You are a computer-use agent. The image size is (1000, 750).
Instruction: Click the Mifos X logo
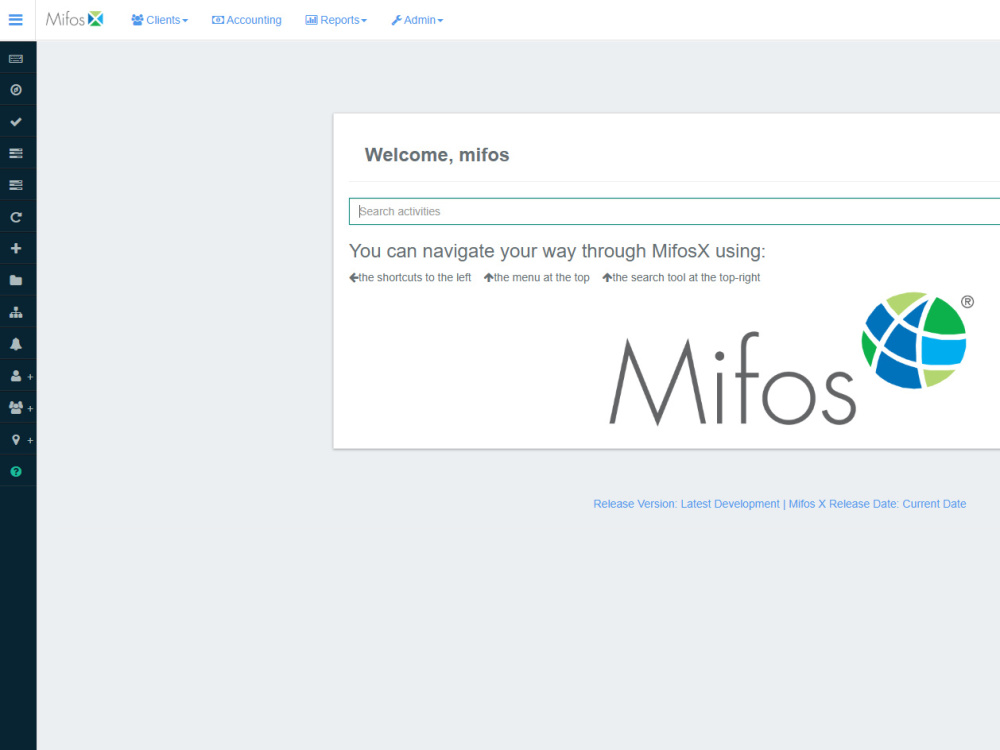tap(75, 19)
